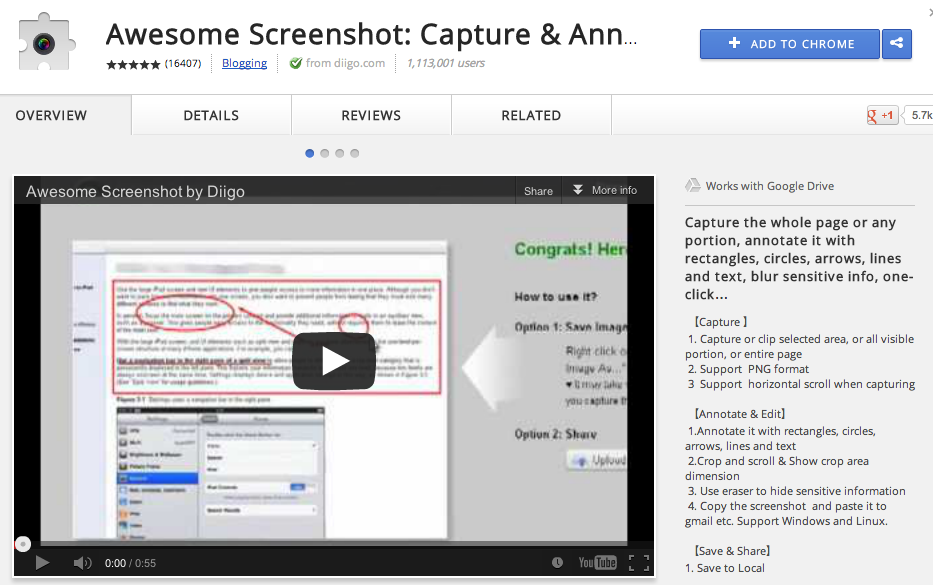The width and height of the screenshot is (933, 585).
Task: Open the video on YouTube via logo
Action: tap(597, 562)
